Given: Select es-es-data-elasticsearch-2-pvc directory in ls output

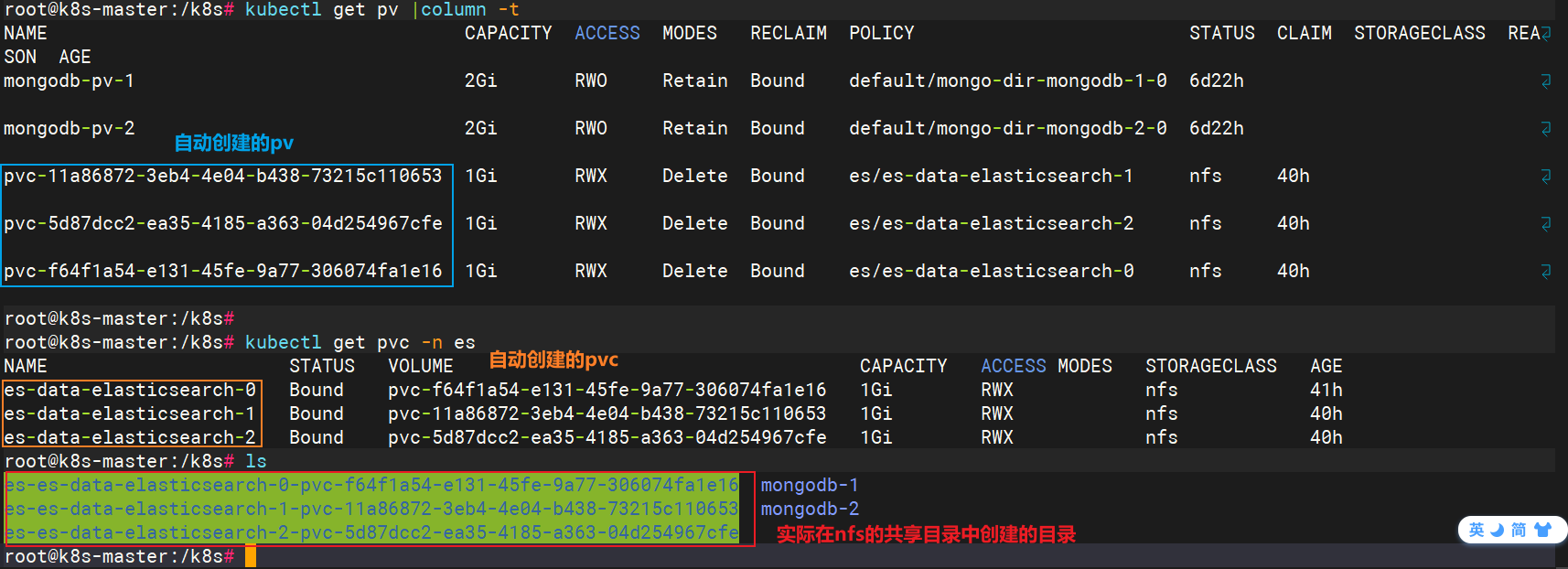Looking at the screenshot, I should [371, 532].
